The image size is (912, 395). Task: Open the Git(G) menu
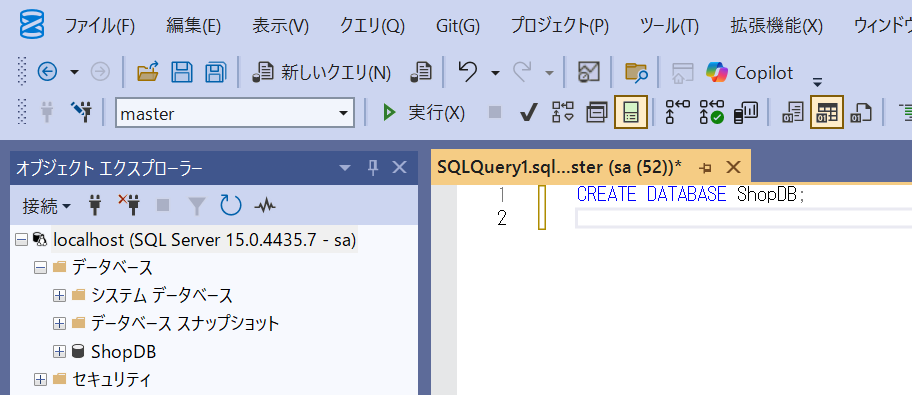click(x=458, y=26)
